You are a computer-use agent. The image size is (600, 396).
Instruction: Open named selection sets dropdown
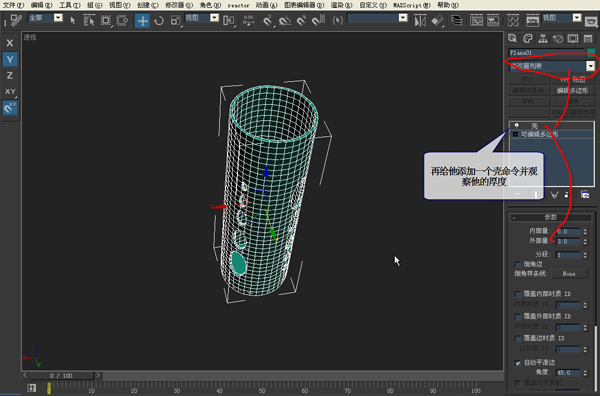click(x=403, y=18)
